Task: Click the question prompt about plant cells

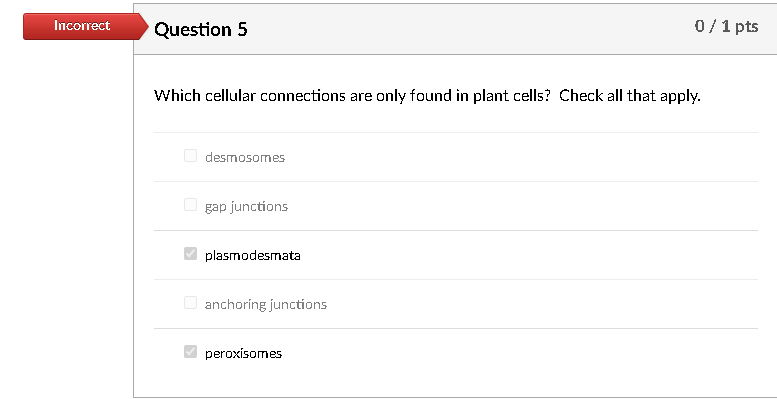Action: click(427, 95)
